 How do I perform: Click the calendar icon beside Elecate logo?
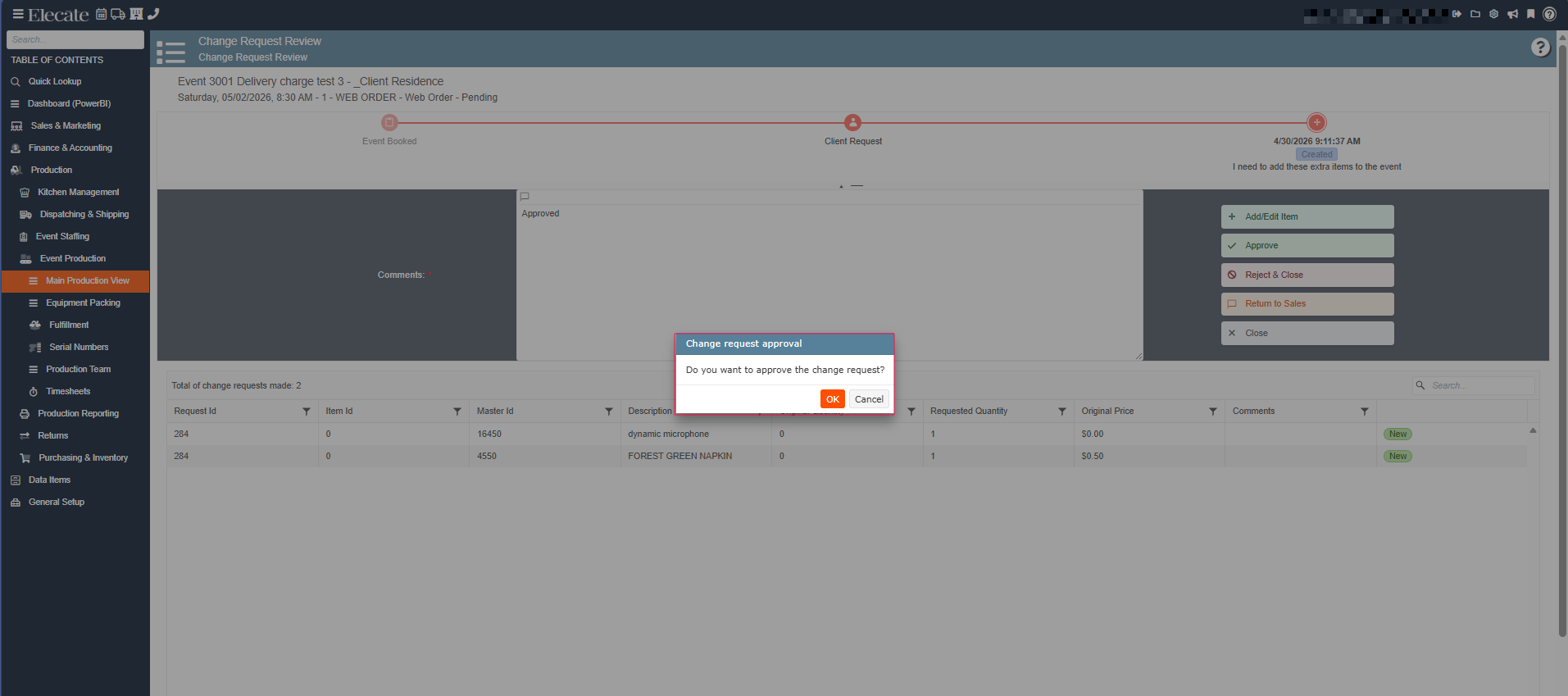[x=102, y=14]
